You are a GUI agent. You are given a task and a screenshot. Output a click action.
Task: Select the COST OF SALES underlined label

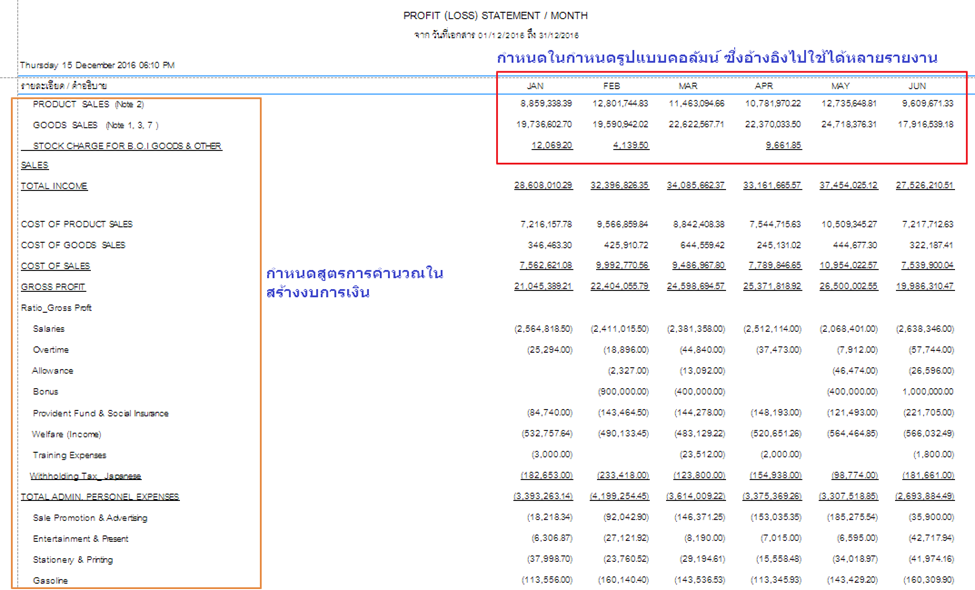point(55,266)
